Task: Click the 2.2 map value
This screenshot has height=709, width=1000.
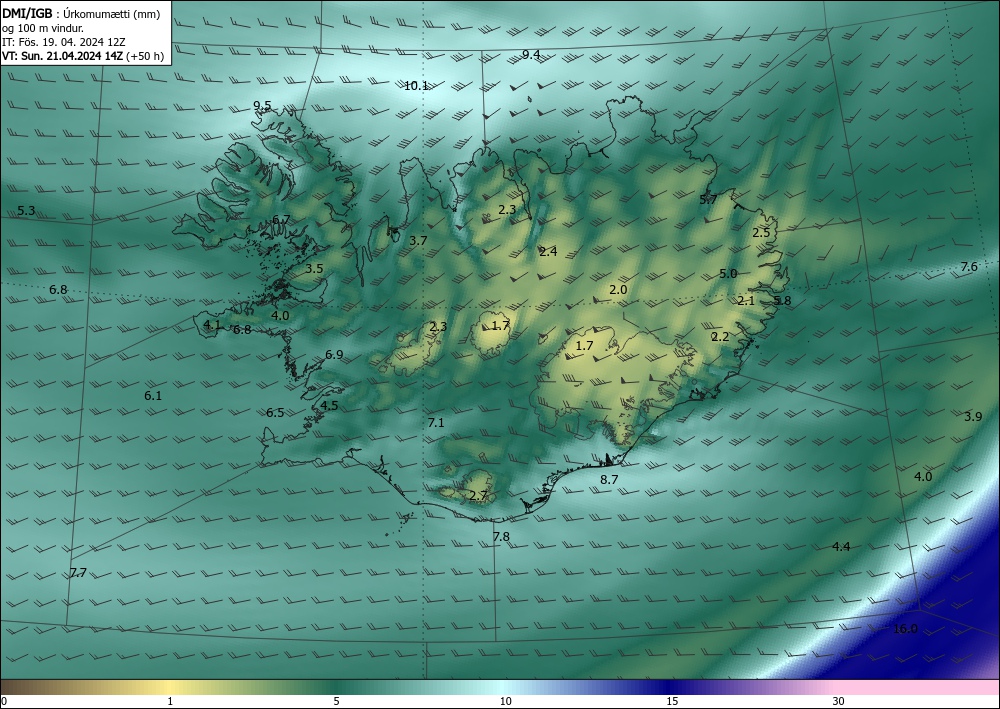Action: [720, 337]
